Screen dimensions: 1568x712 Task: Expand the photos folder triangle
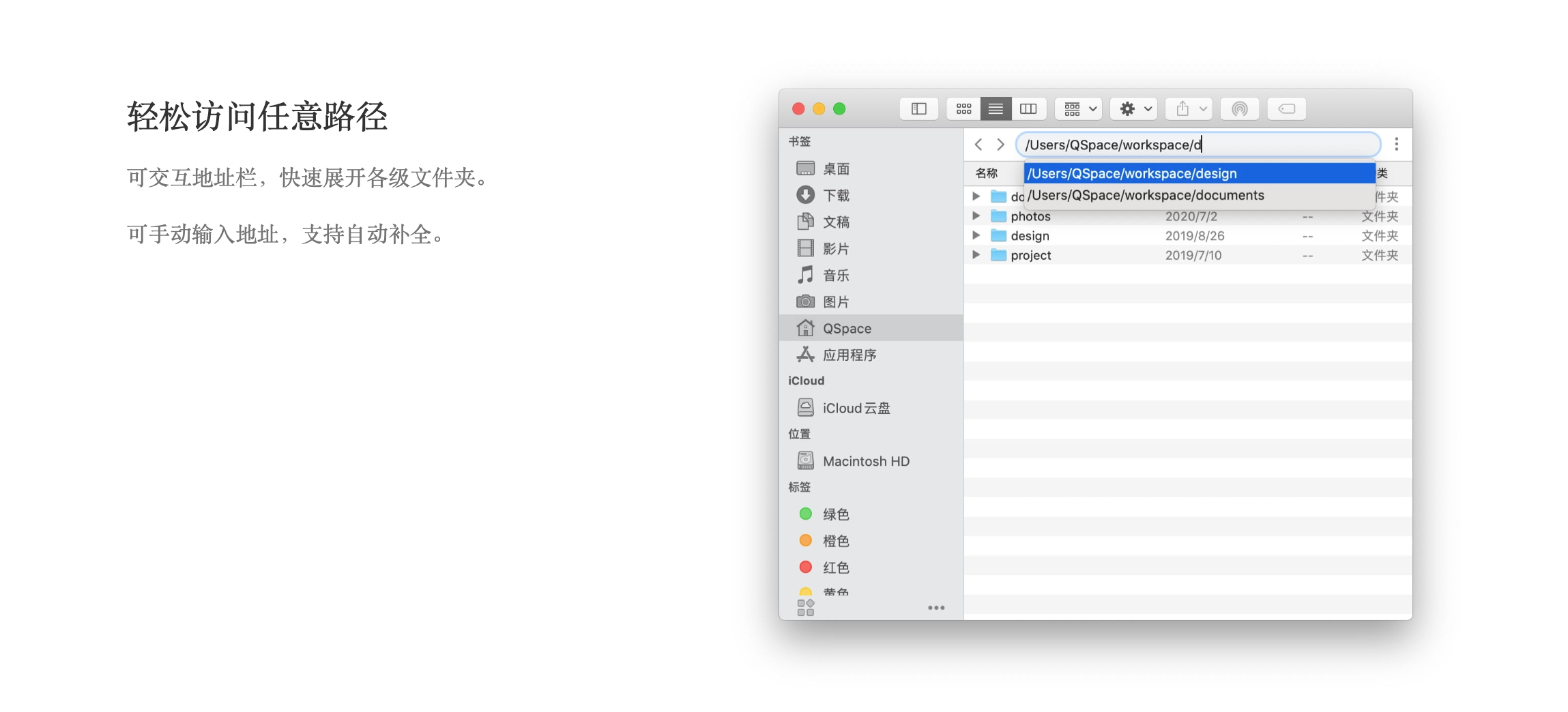pyautogui.click(x=976, y=216)
